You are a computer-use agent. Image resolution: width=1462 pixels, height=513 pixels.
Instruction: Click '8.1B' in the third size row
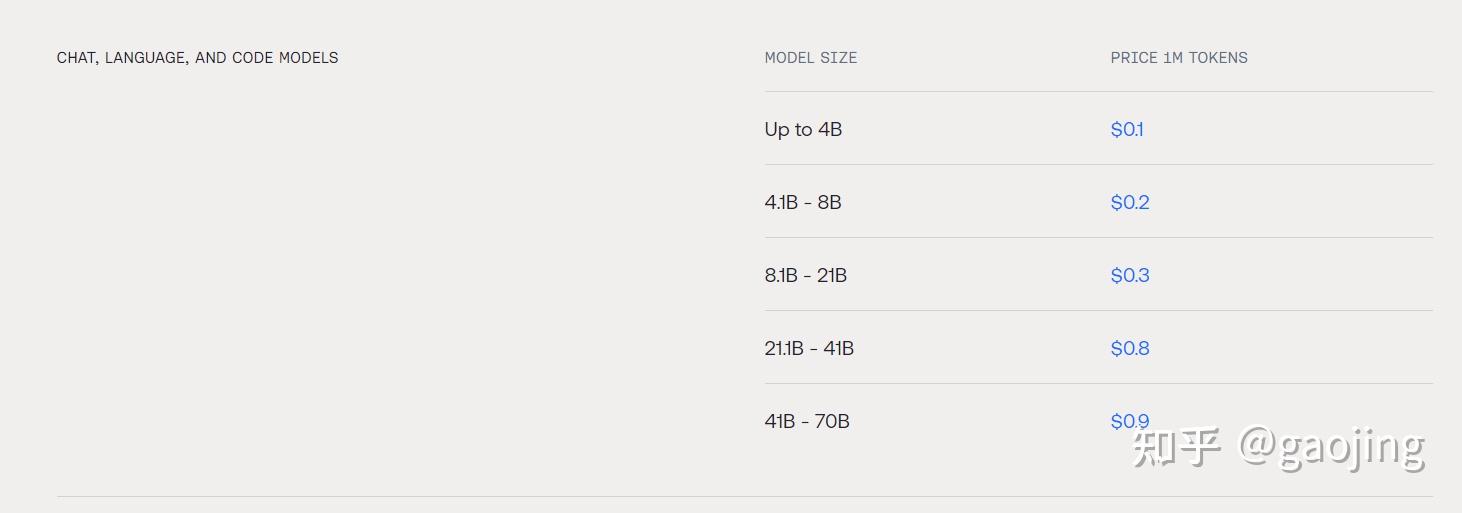781,275
